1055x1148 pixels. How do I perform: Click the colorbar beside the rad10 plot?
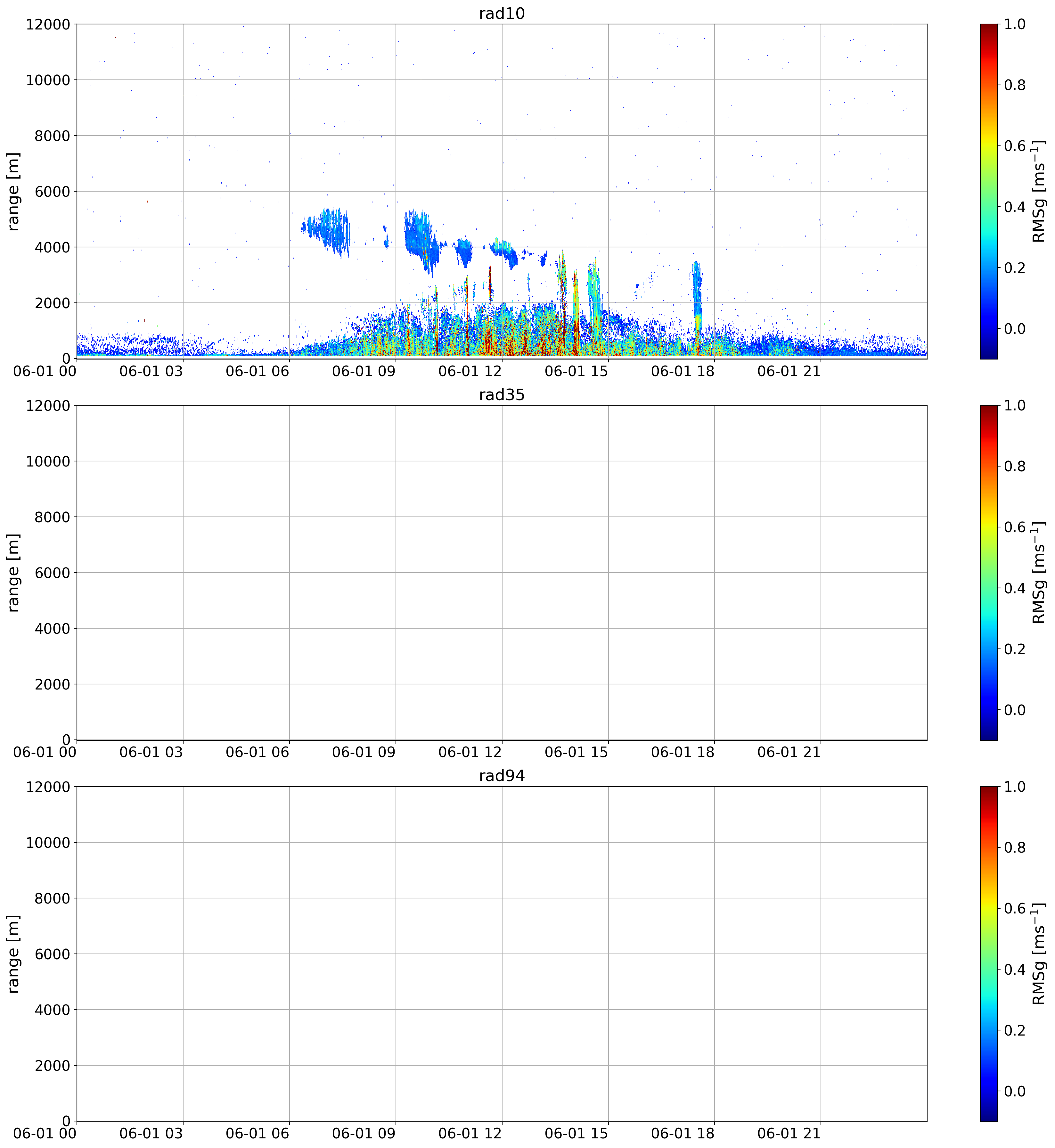pos(988,191)
